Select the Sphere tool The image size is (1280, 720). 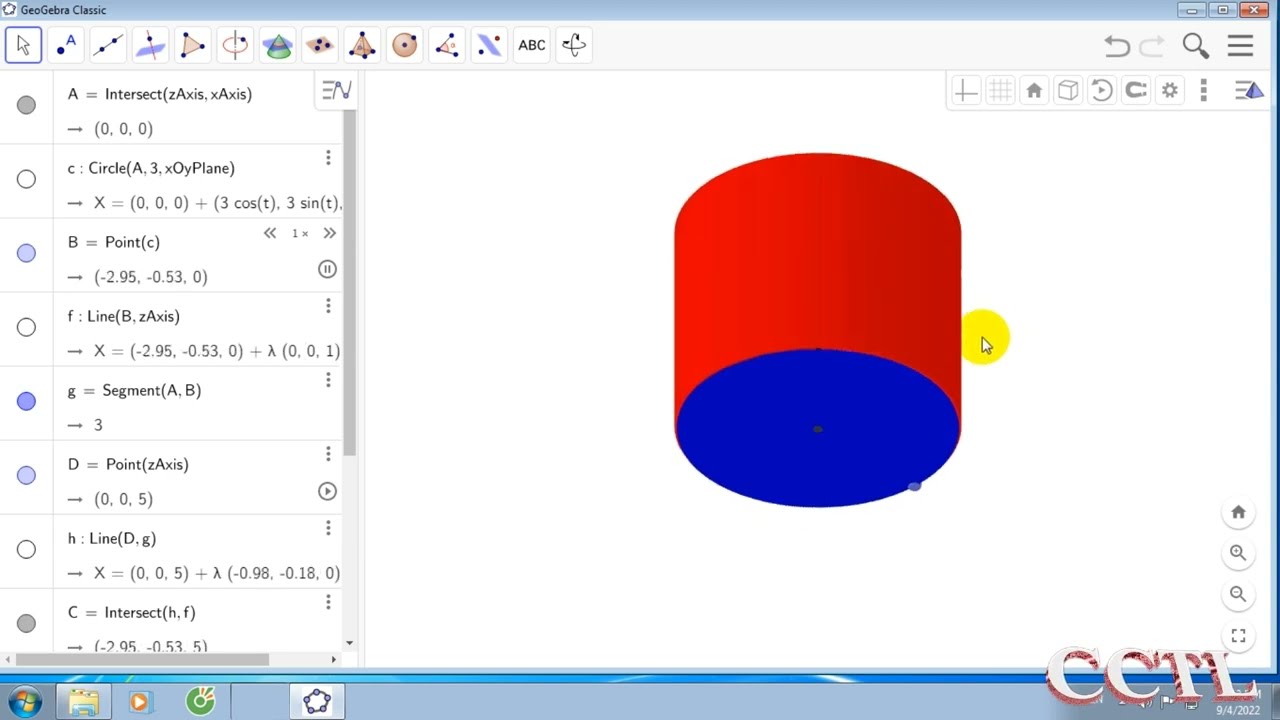point(405,45)
